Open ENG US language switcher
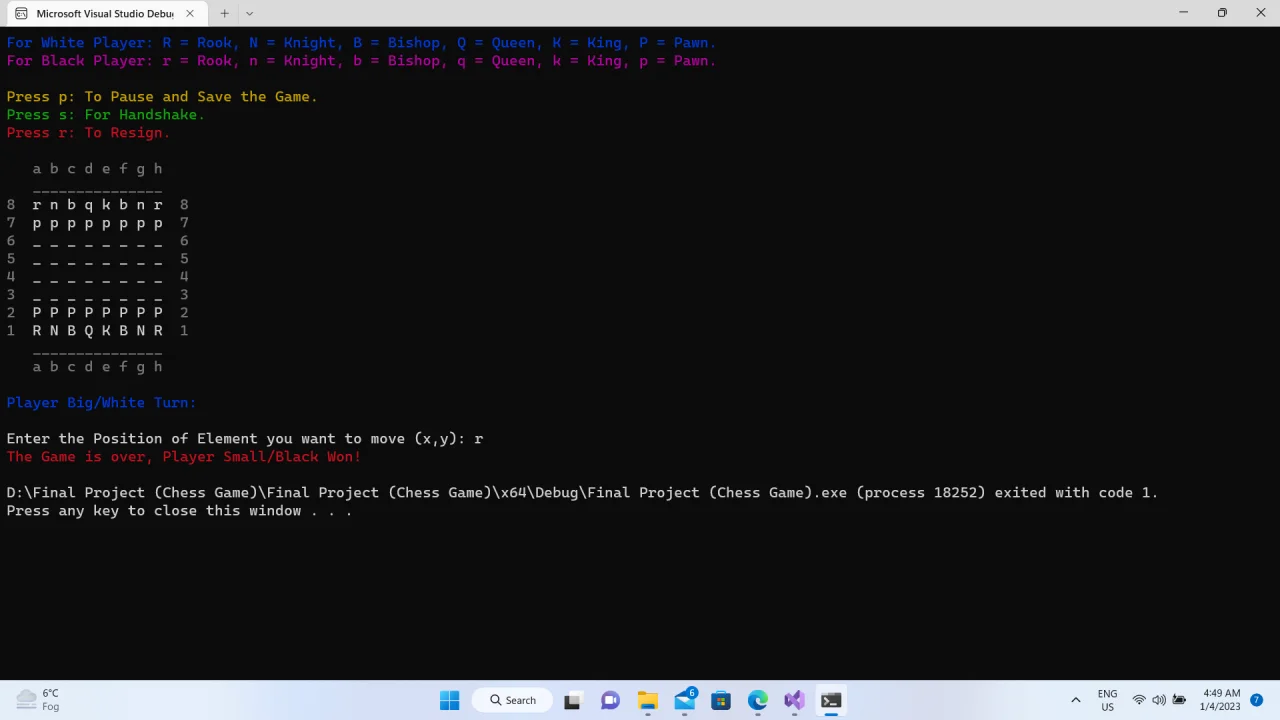 [x=1107, y=700]
